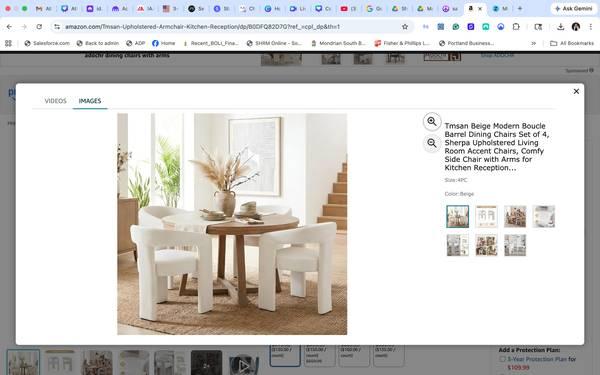Image resolution: width=600 pixels, height=375 pixels.
Task: Click the Tmsan Beige Modern Boucle product title
Action: tap(497, 147)
